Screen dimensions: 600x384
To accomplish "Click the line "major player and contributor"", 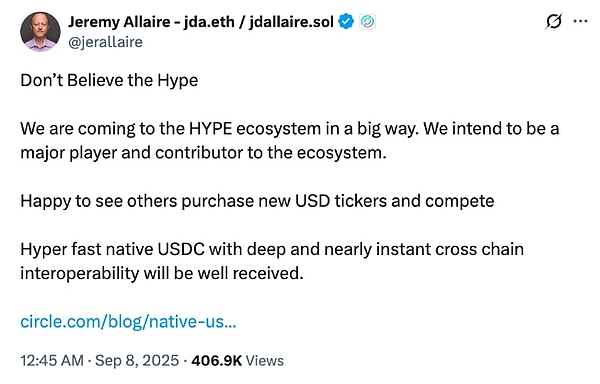I will point(203,153).
